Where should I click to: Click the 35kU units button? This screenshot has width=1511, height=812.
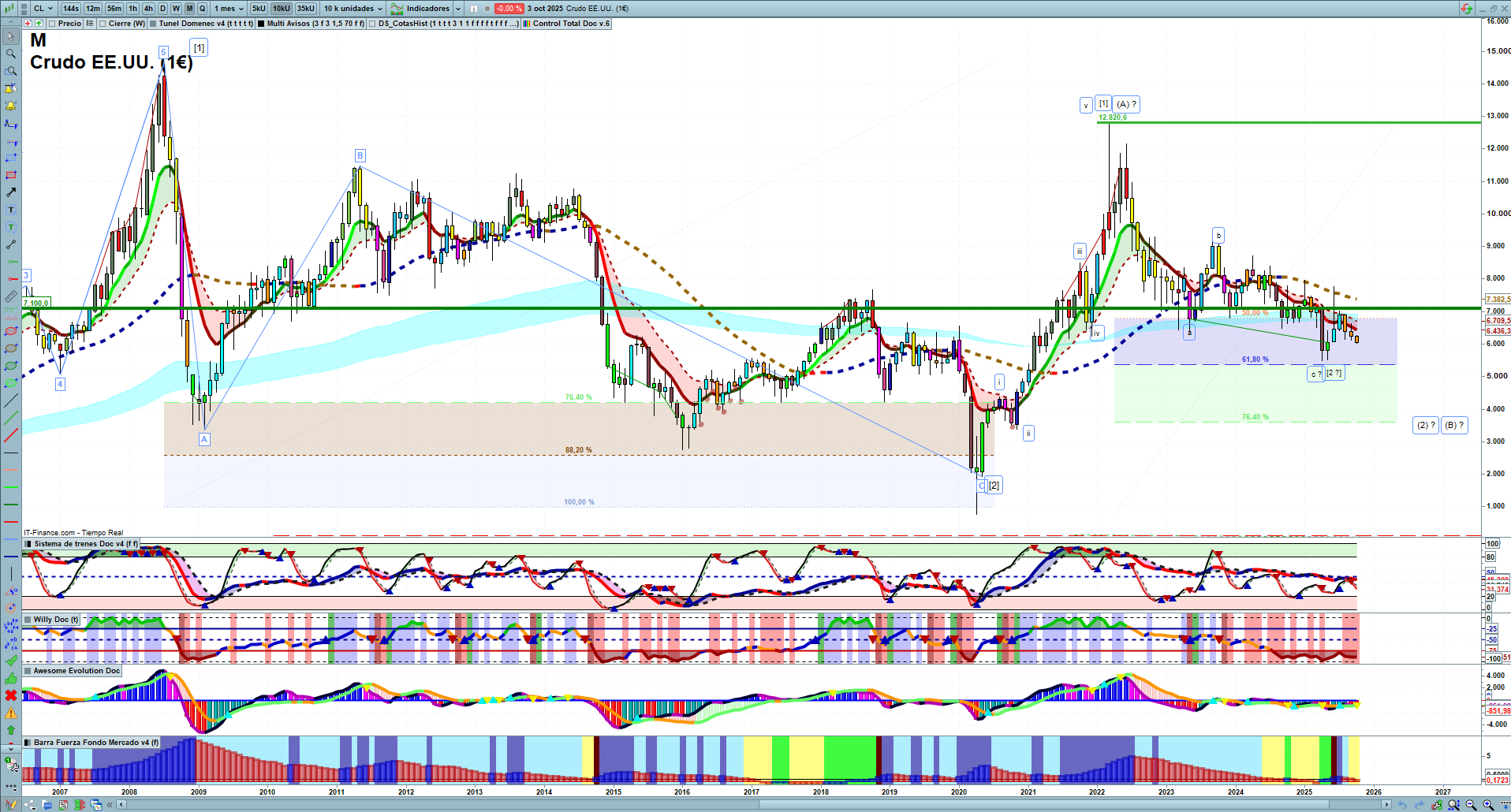tap(306, 9)
